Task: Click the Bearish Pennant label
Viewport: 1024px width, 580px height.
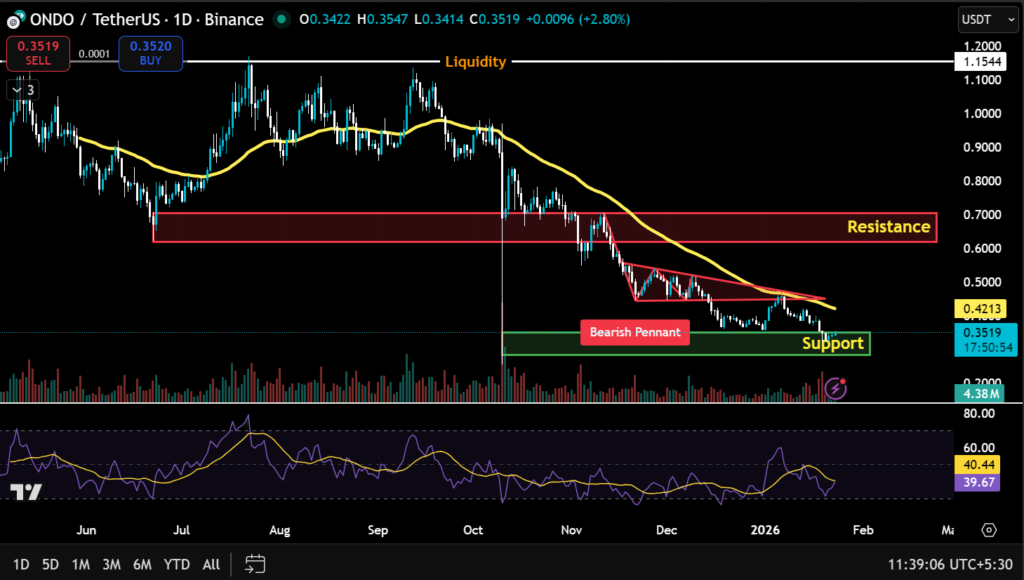Action: [x=634, y=332]
